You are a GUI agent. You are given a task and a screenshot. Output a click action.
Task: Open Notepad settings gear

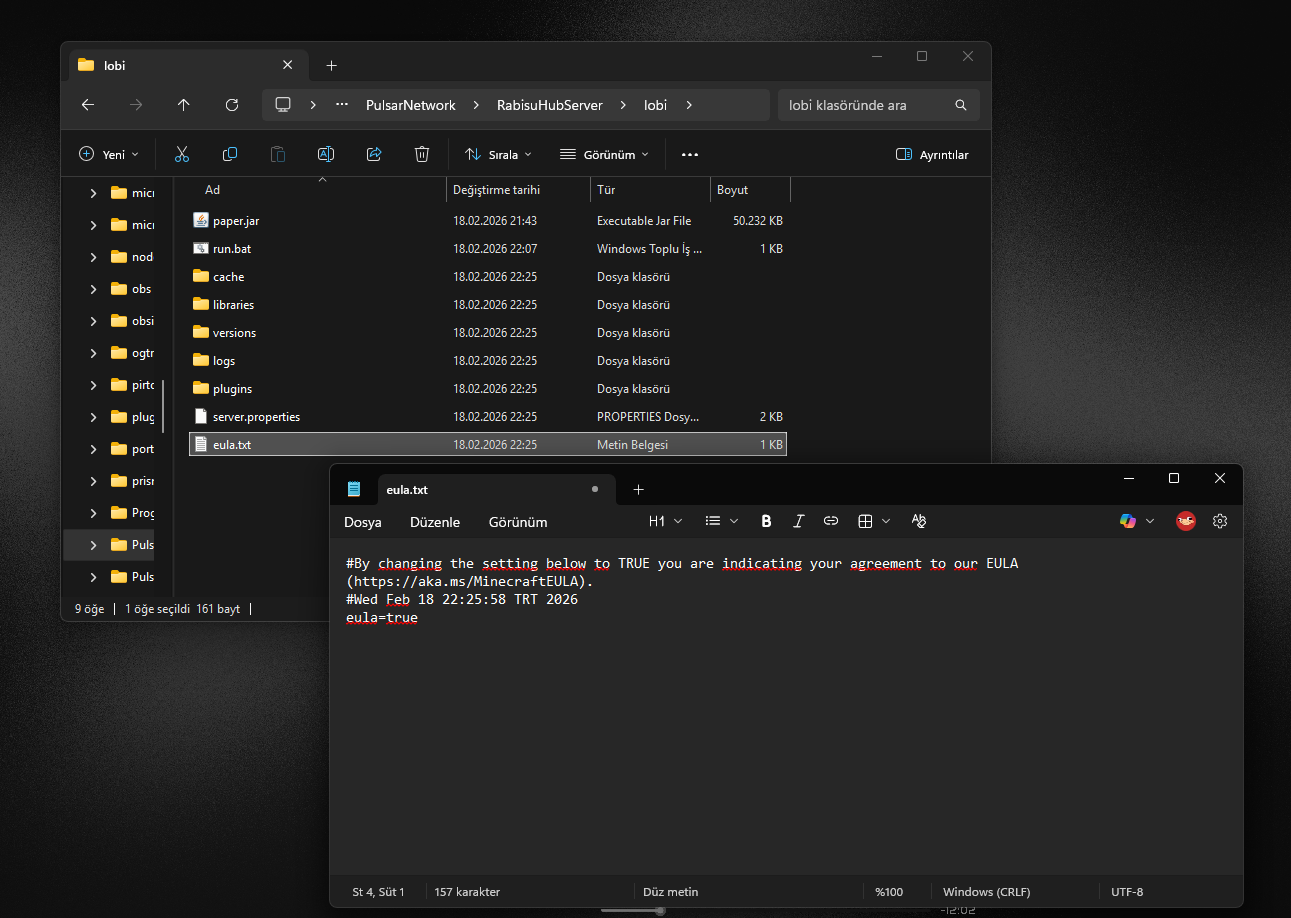1220,521
